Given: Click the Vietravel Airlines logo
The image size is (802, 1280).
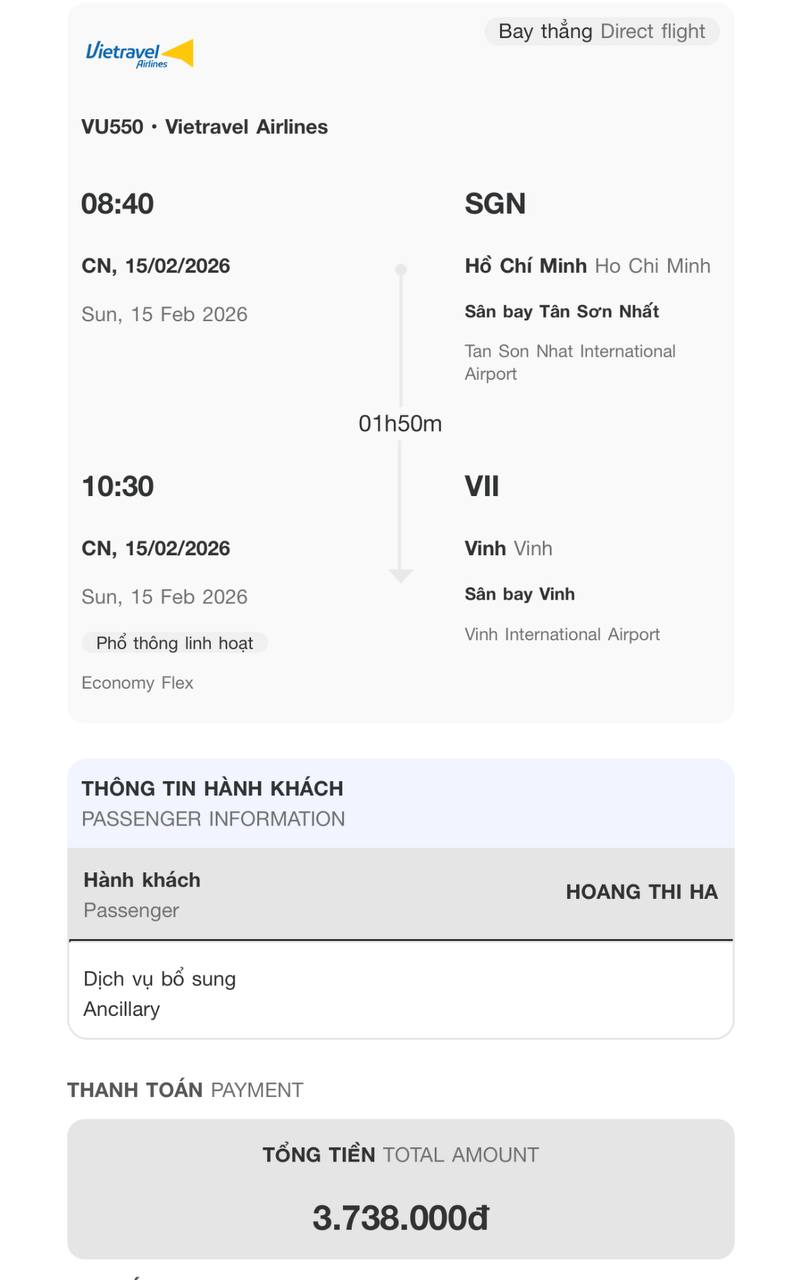Looking at the screenshot, I should coord(139,53).
